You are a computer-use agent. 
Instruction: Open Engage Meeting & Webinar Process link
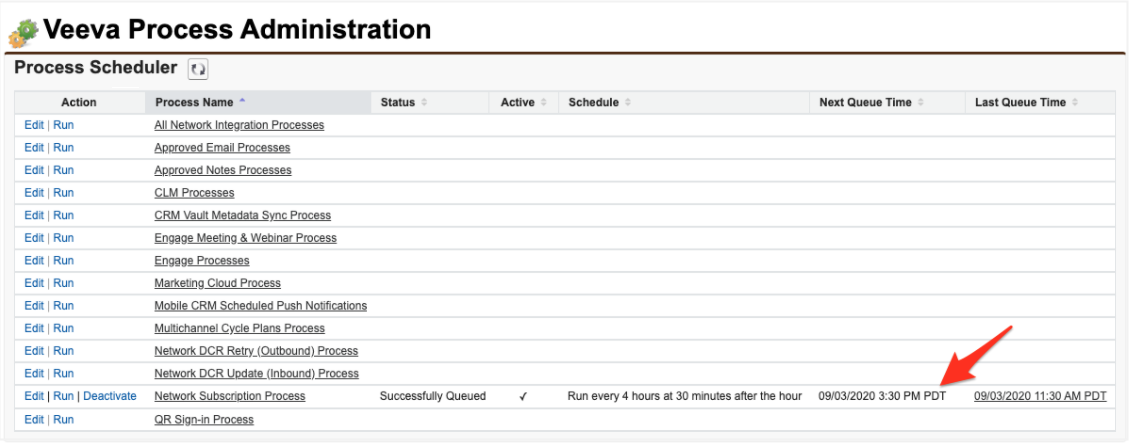coord(246,238)
